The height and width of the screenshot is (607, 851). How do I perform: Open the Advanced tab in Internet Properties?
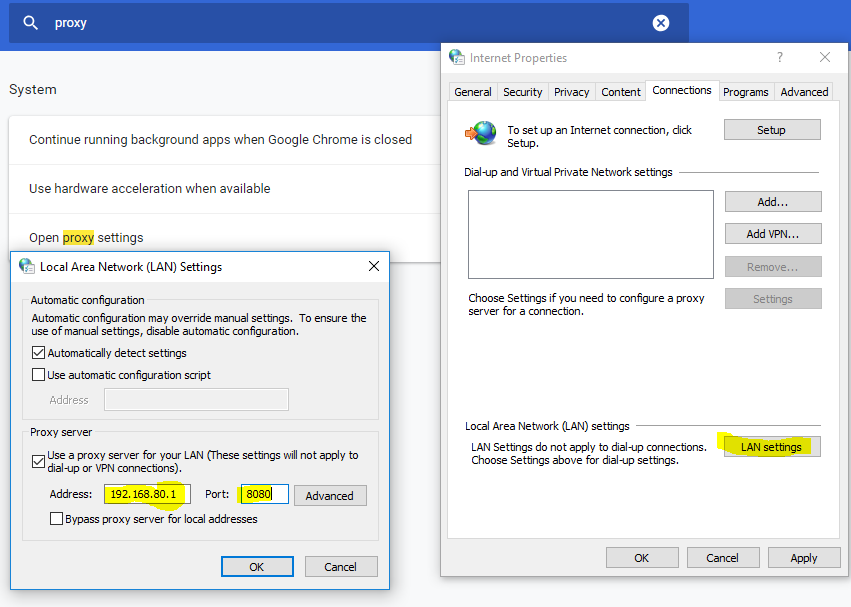click(x=804, y=92)
